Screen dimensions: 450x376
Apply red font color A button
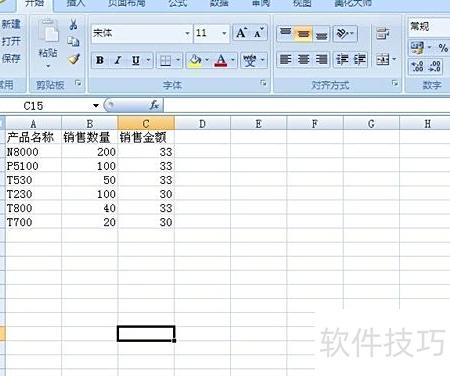[x=221, y=60]
